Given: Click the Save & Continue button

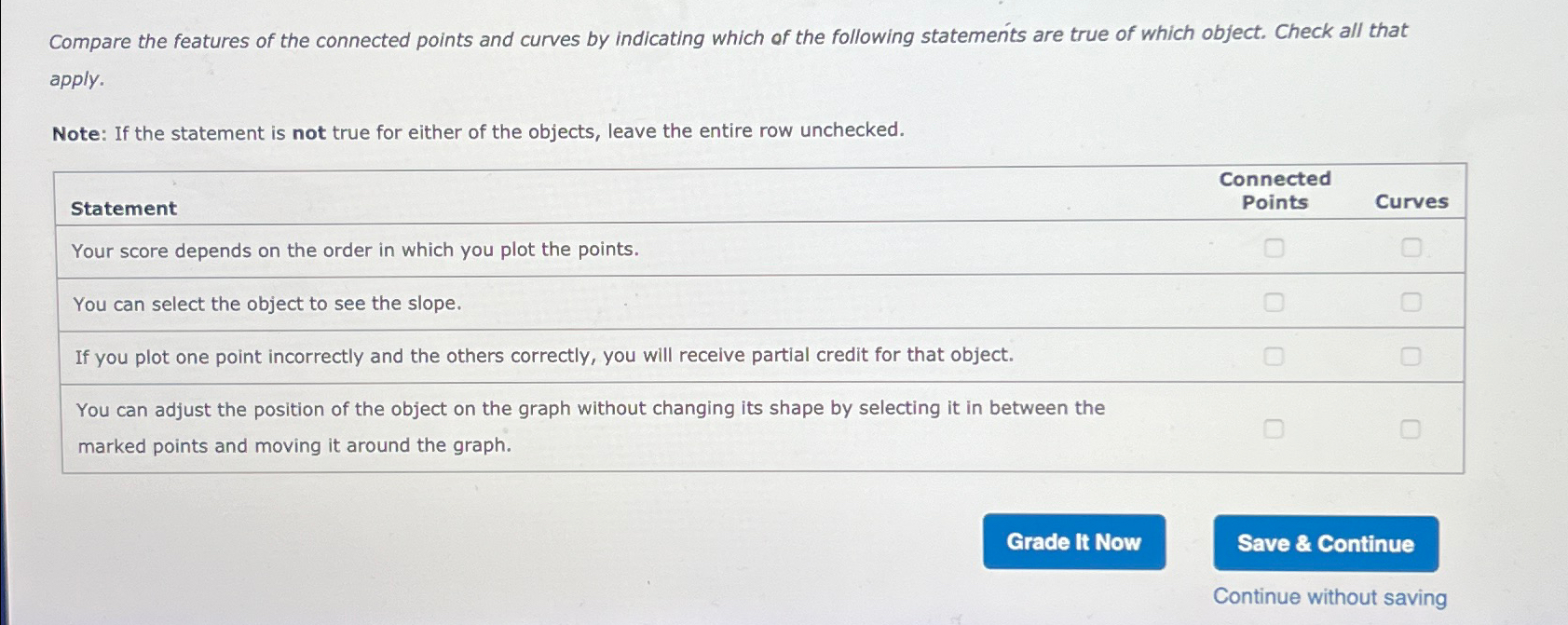Looking at the screenshot, I should pos(1324,545).
